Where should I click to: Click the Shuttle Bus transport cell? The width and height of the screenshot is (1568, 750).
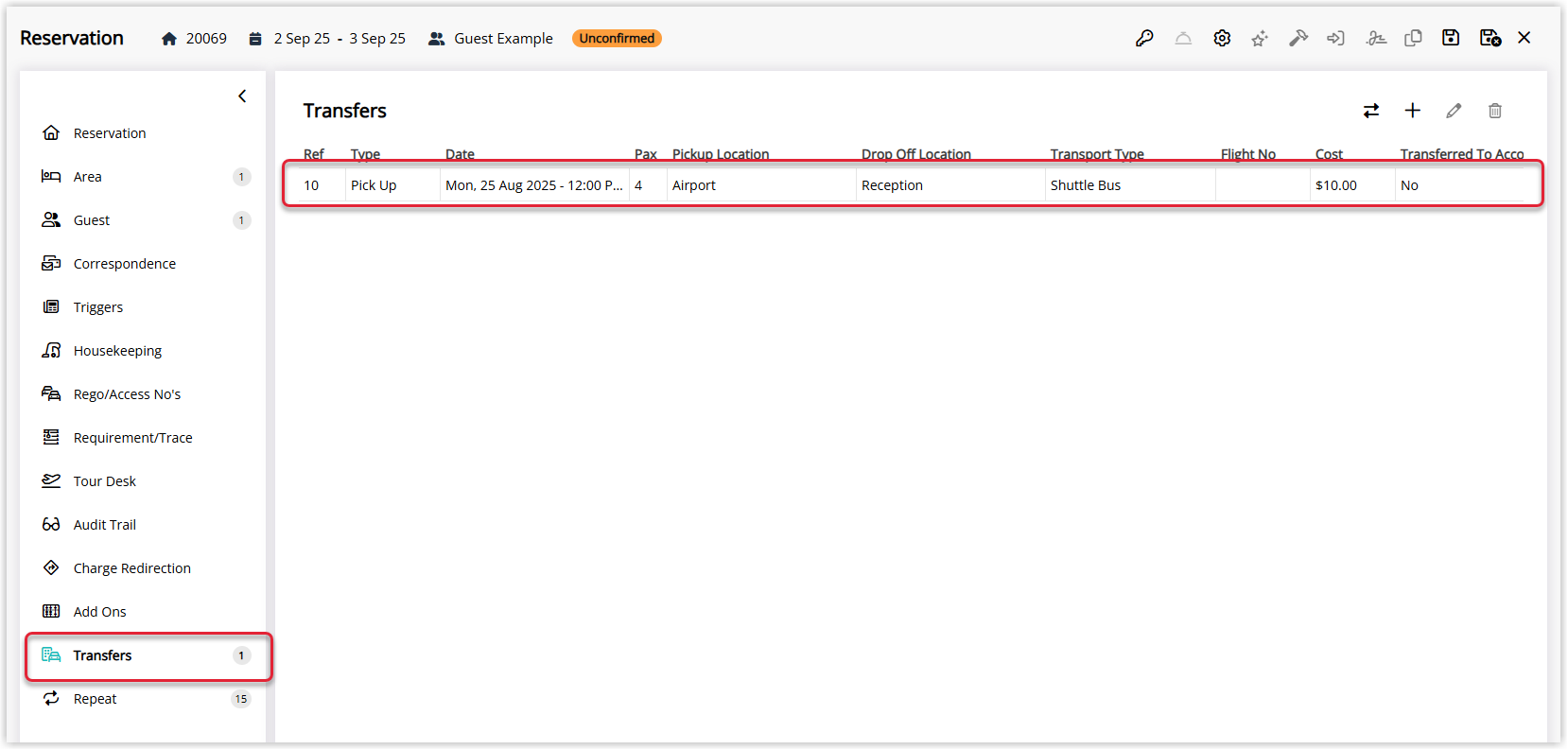point(1130,185)
